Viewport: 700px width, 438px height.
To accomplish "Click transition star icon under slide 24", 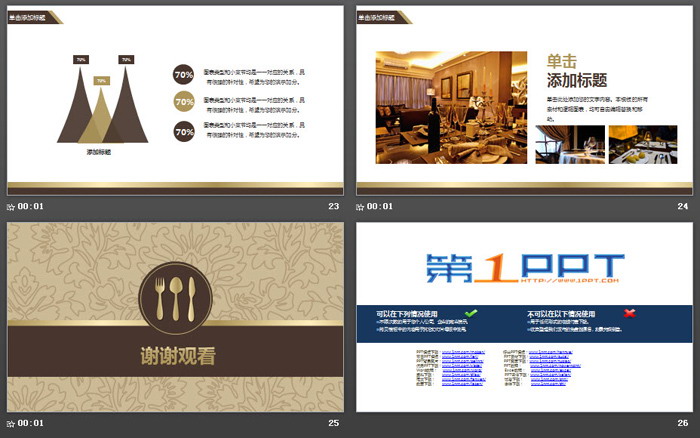I will (x=361, y=207).
